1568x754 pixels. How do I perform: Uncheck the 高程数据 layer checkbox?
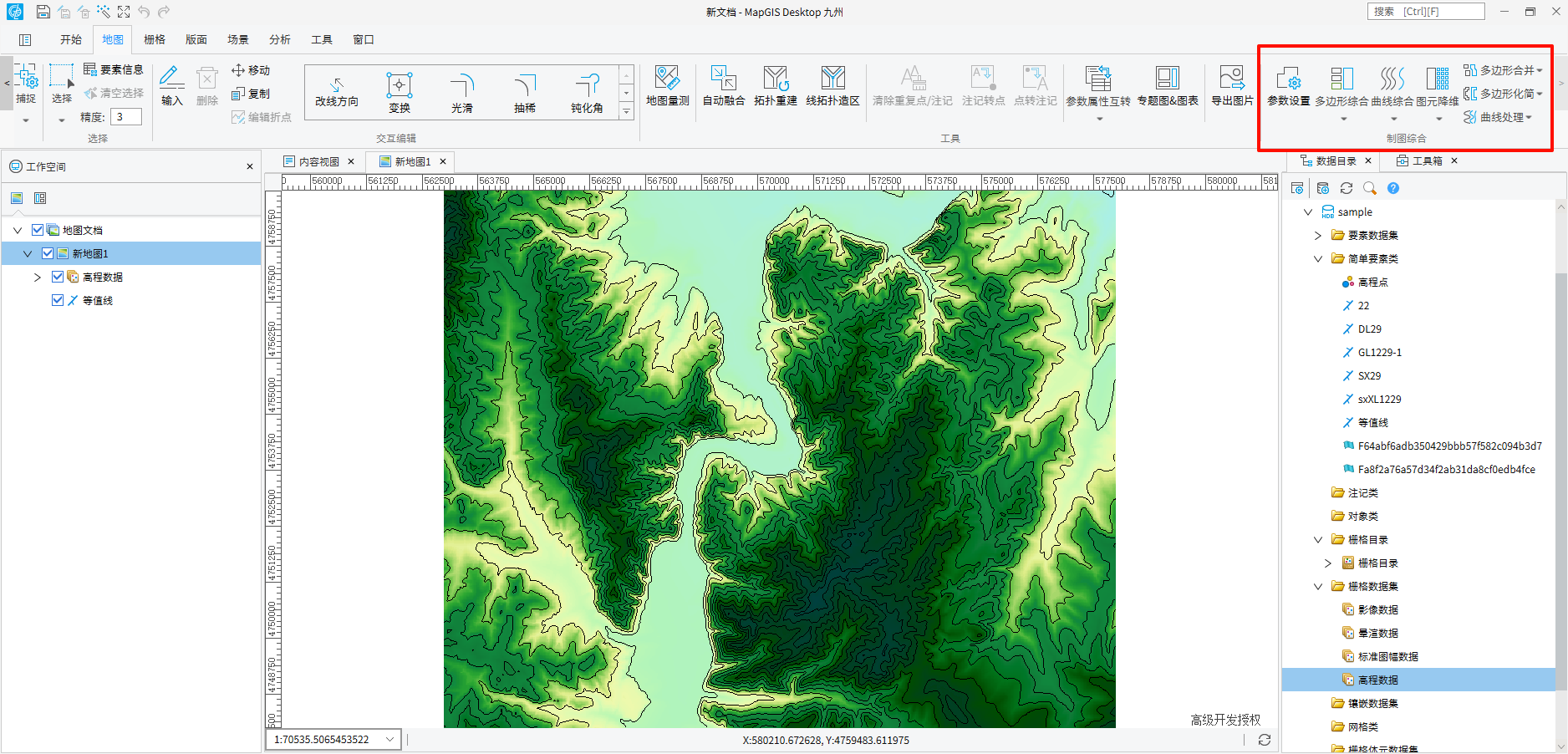58,277
